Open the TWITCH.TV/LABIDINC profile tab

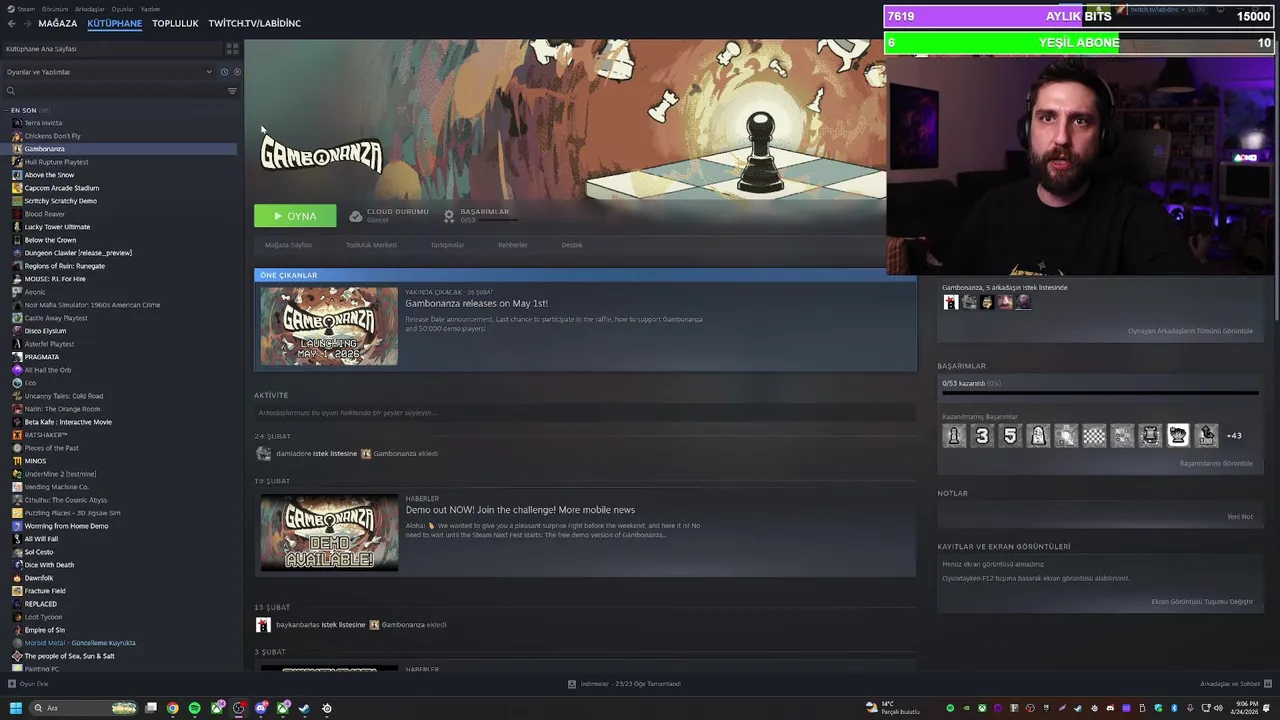click(254, 23)
